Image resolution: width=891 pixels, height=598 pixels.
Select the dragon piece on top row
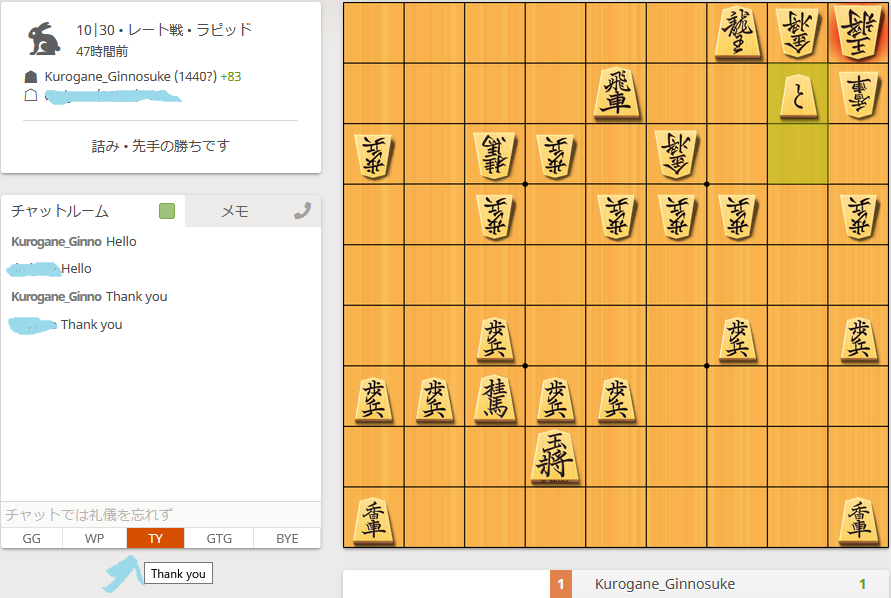point(737,32)
